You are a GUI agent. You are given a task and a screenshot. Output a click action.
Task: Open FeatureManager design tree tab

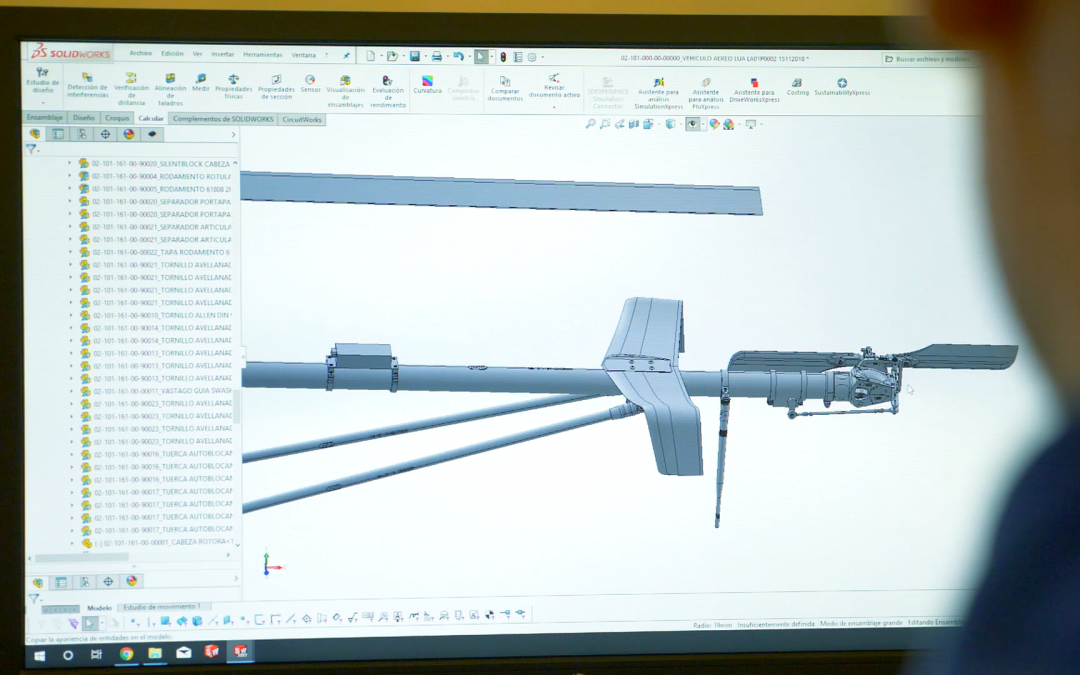(35, 134)
